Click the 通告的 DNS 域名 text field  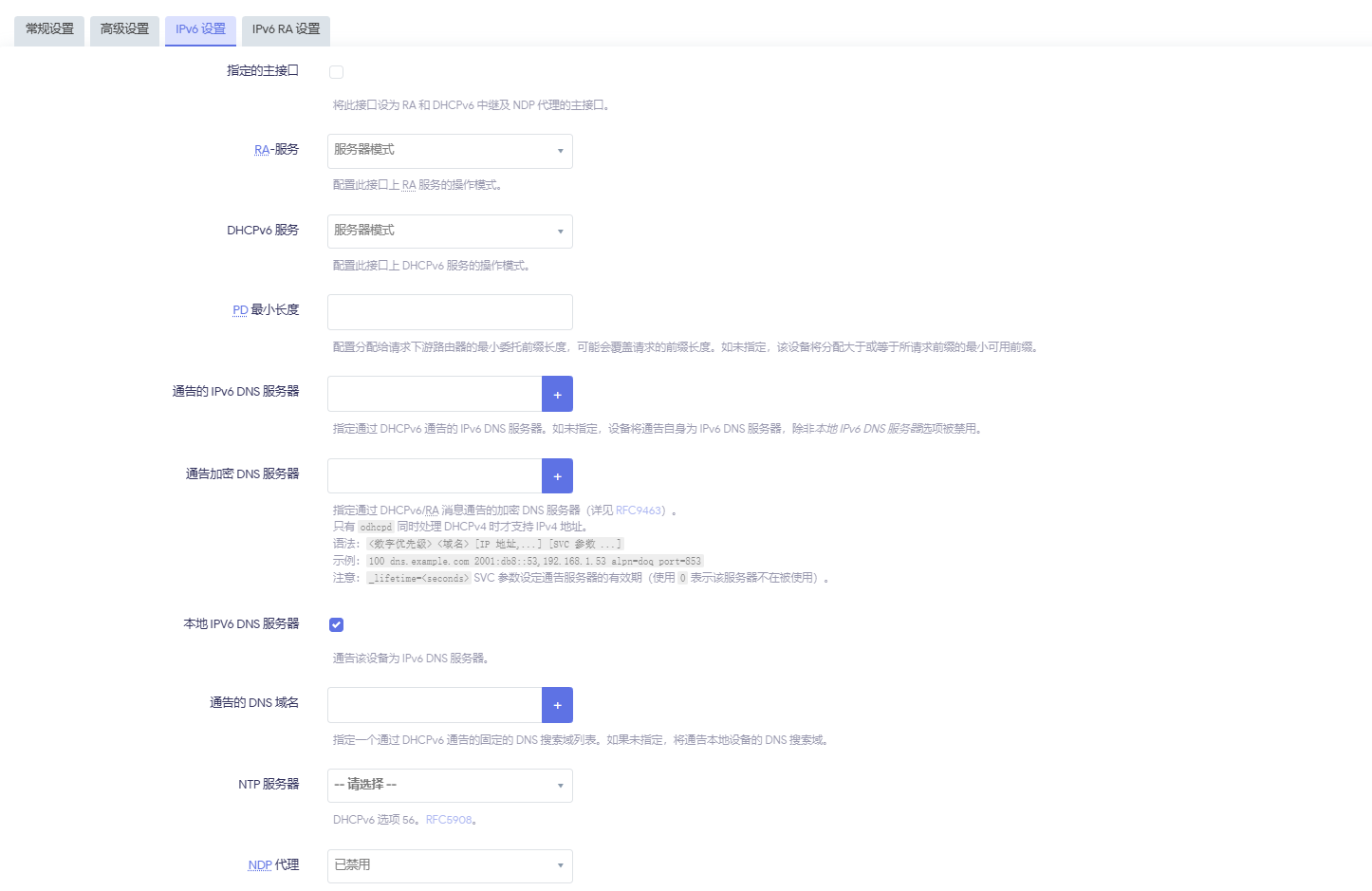point(435,704)
